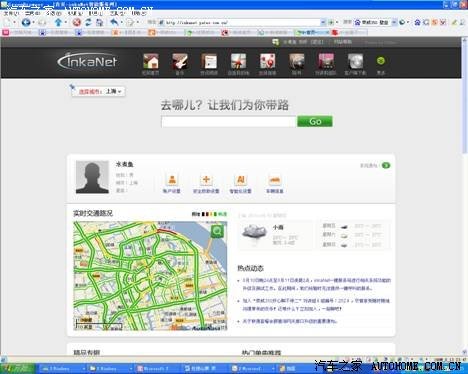
Task: Open the last item in browser menu bar
Action: click(139, 13)
